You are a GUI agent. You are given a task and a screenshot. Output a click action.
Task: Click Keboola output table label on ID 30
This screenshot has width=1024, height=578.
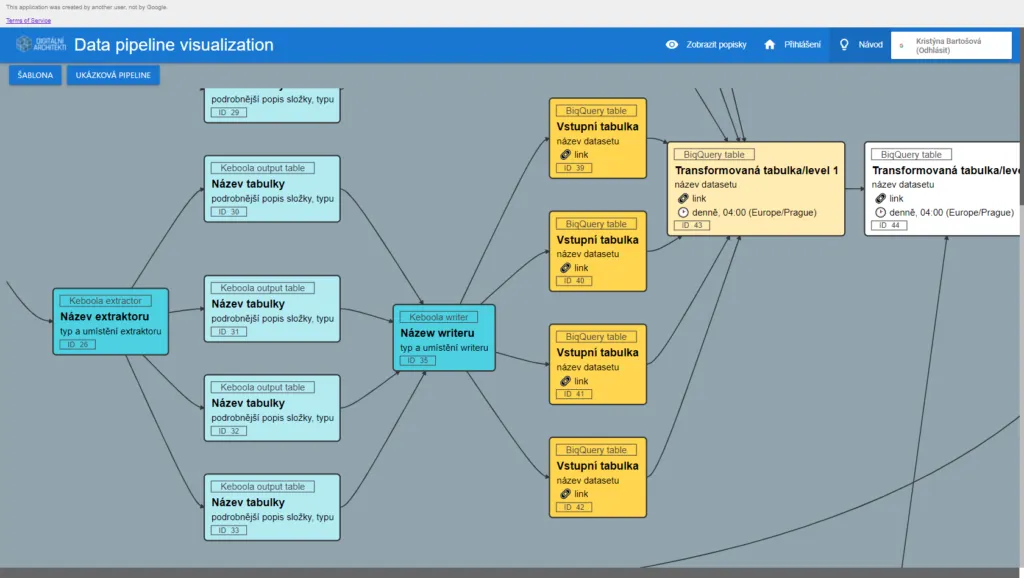pyautogui.click(x=263, y=168)
